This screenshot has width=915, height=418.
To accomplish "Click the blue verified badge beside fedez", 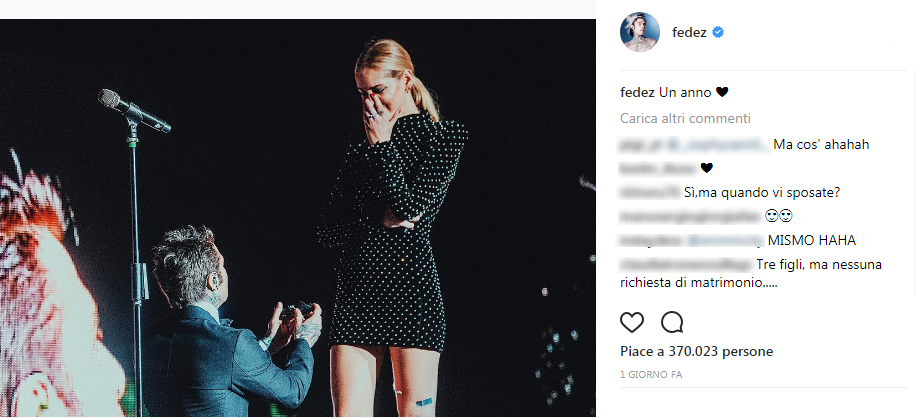I will click(717, 33).
